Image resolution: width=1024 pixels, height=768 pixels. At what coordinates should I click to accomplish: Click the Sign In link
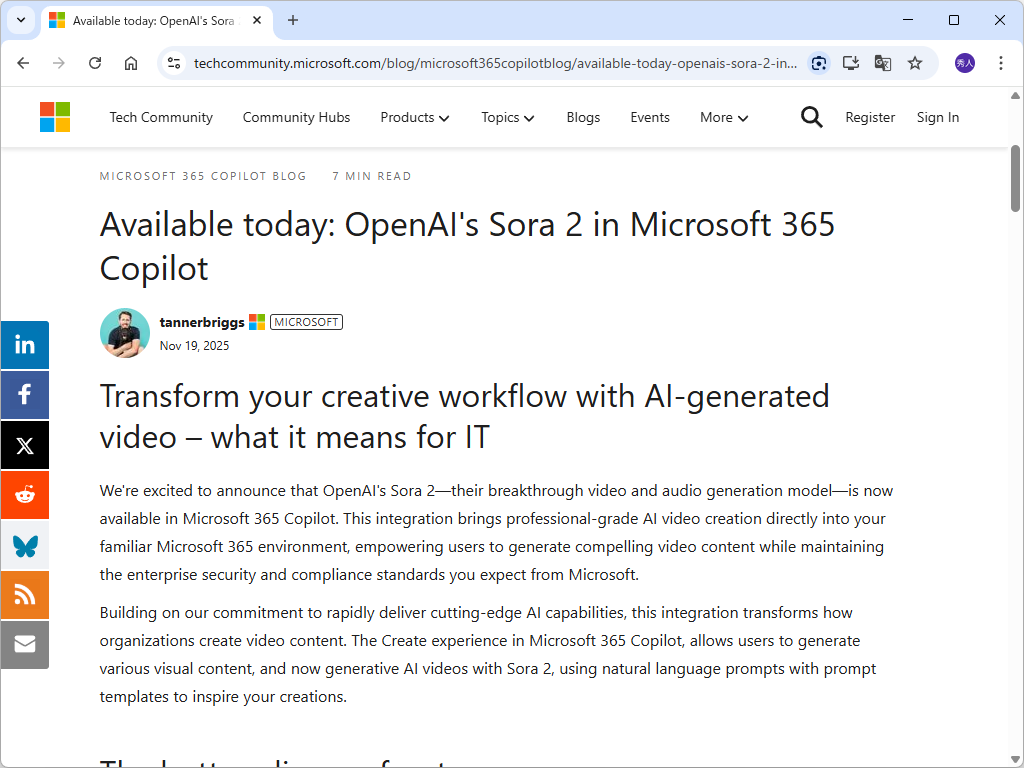(937, 117)
